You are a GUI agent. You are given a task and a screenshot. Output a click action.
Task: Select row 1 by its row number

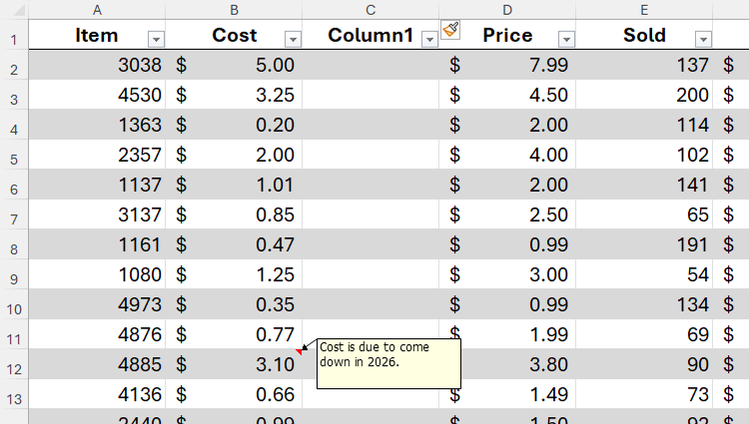[14, 41]
